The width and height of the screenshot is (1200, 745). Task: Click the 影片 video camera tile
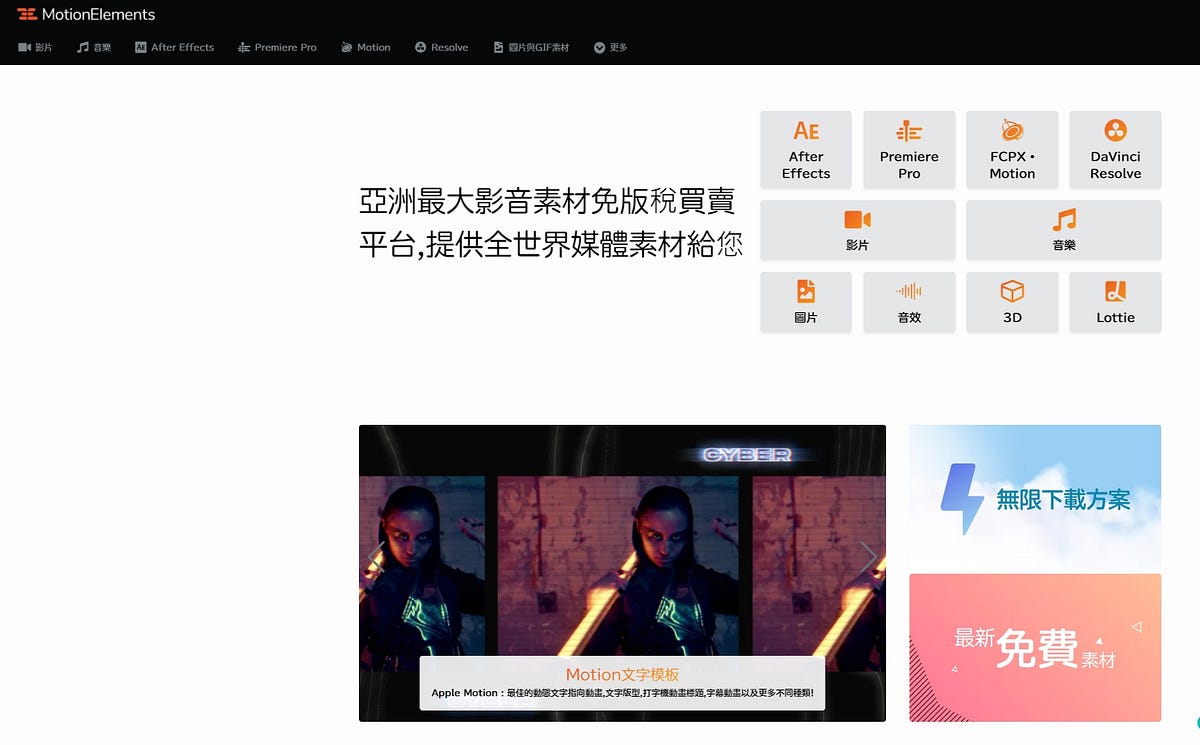point(857,229)
